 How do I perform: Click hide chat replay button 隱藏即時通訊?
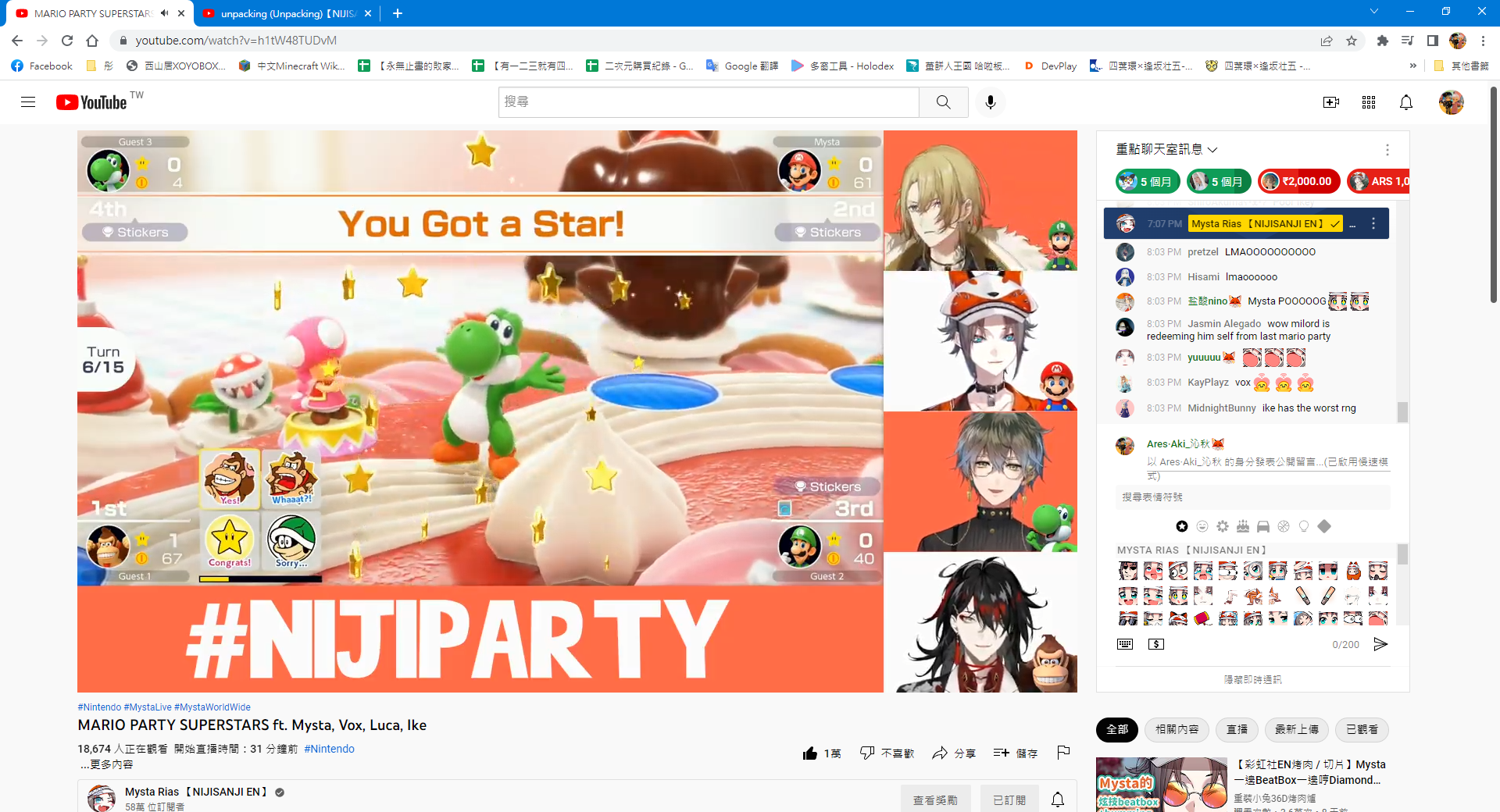[1252, 680]
